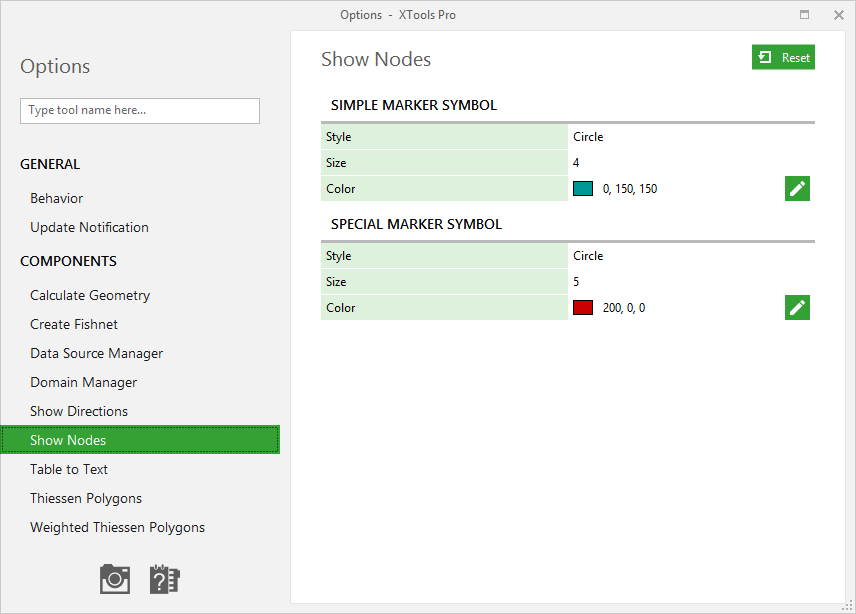
Task: Click the red color swatch
Action: [582, 308]
